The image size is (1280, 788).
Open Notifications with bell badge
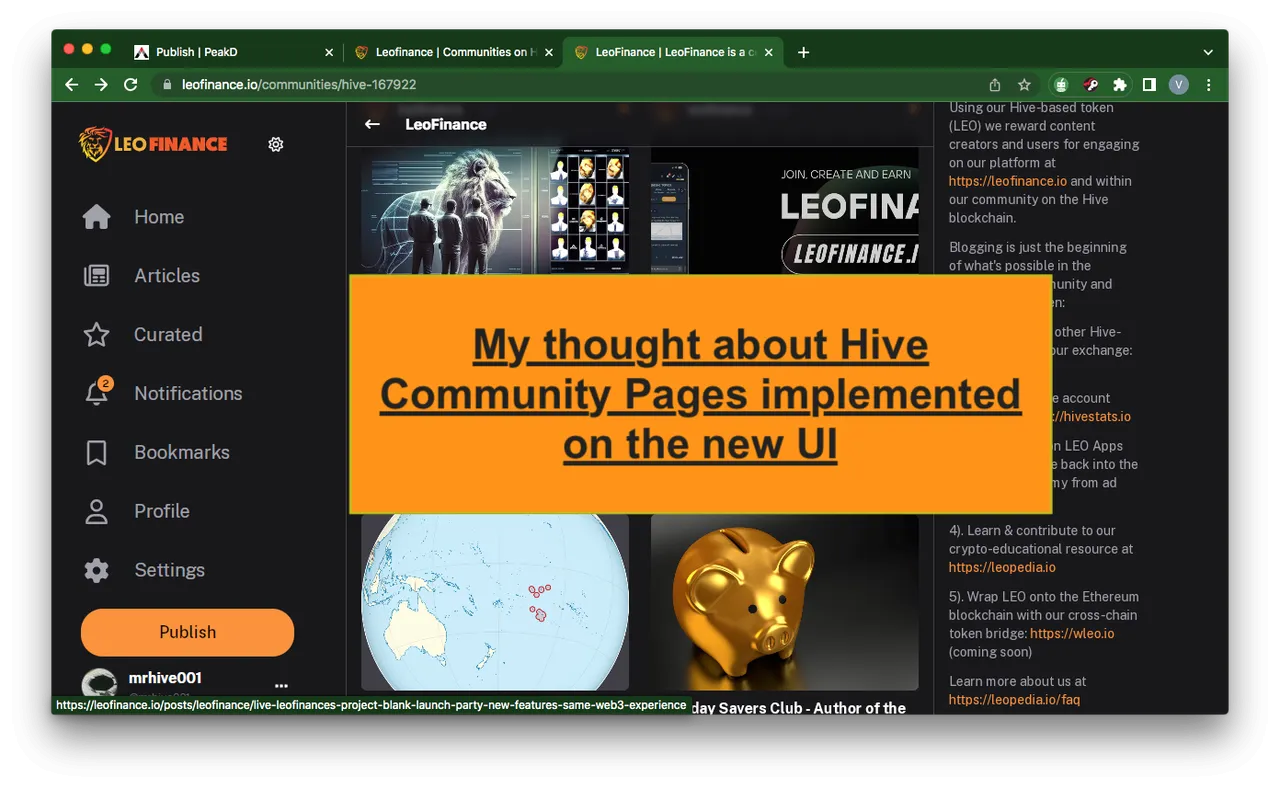pos(163,393)
